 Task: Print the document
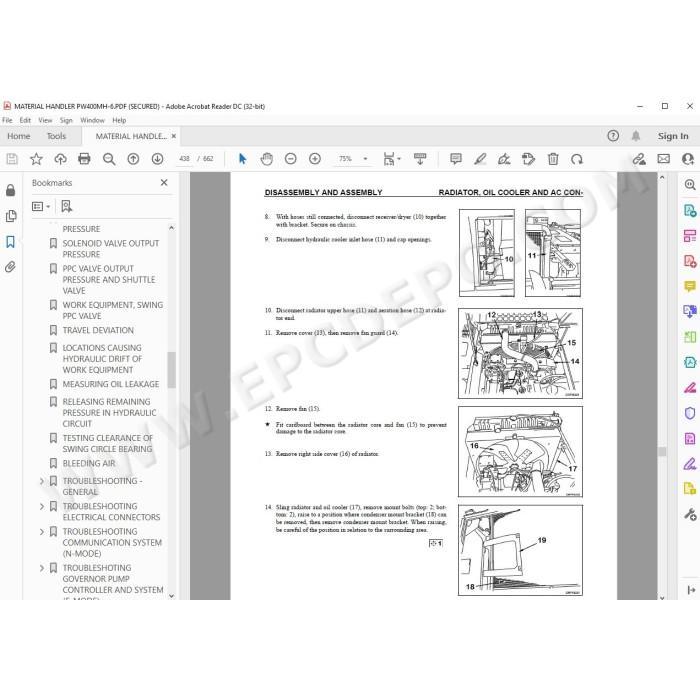tap(84, 159)
